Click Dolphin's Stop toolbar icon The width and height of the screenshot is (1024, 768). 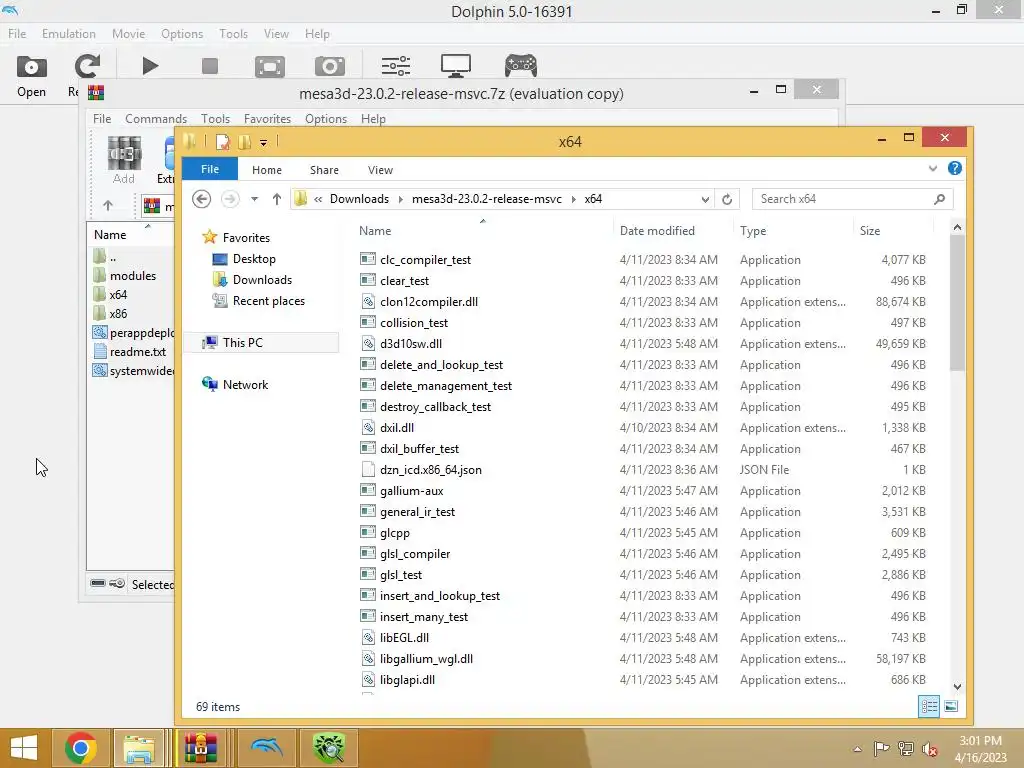pyautogui.click(x=210, y=66)
